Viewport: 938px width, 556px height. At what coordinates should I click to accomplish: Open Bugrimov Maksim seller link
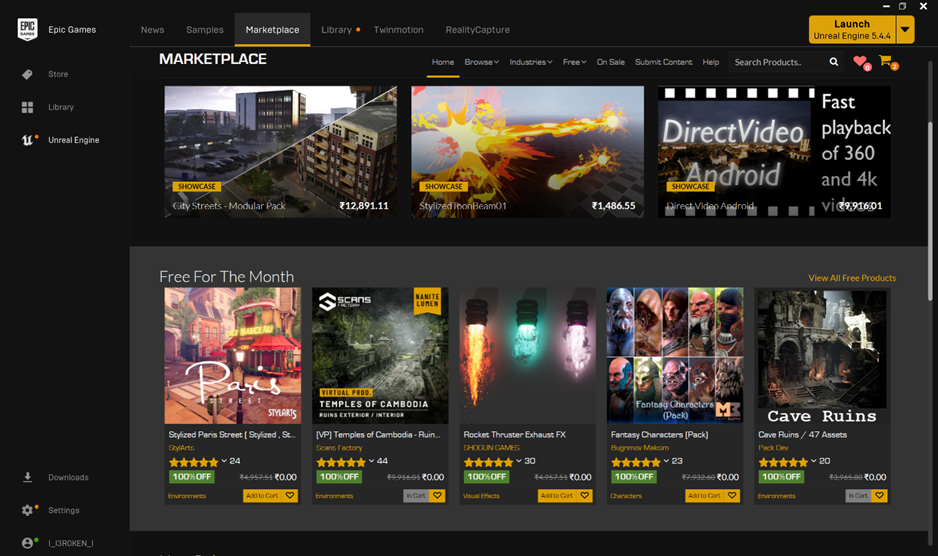pyautogui.click(x=639, y=448)
